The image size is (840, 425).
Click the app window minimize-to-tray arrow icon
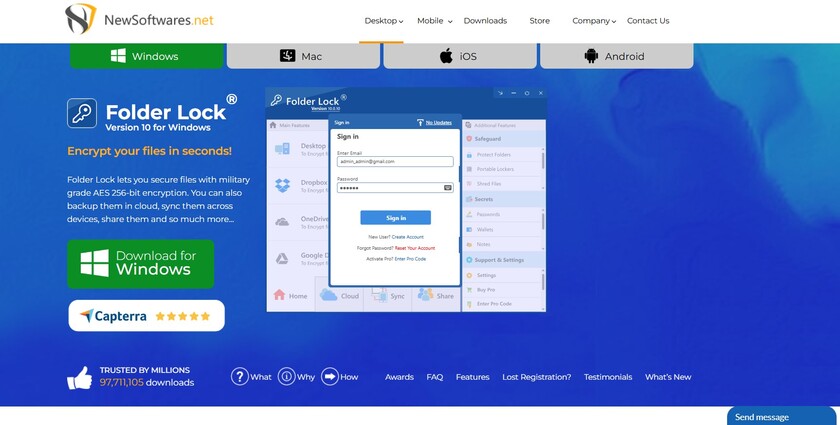tap(500, 93)
